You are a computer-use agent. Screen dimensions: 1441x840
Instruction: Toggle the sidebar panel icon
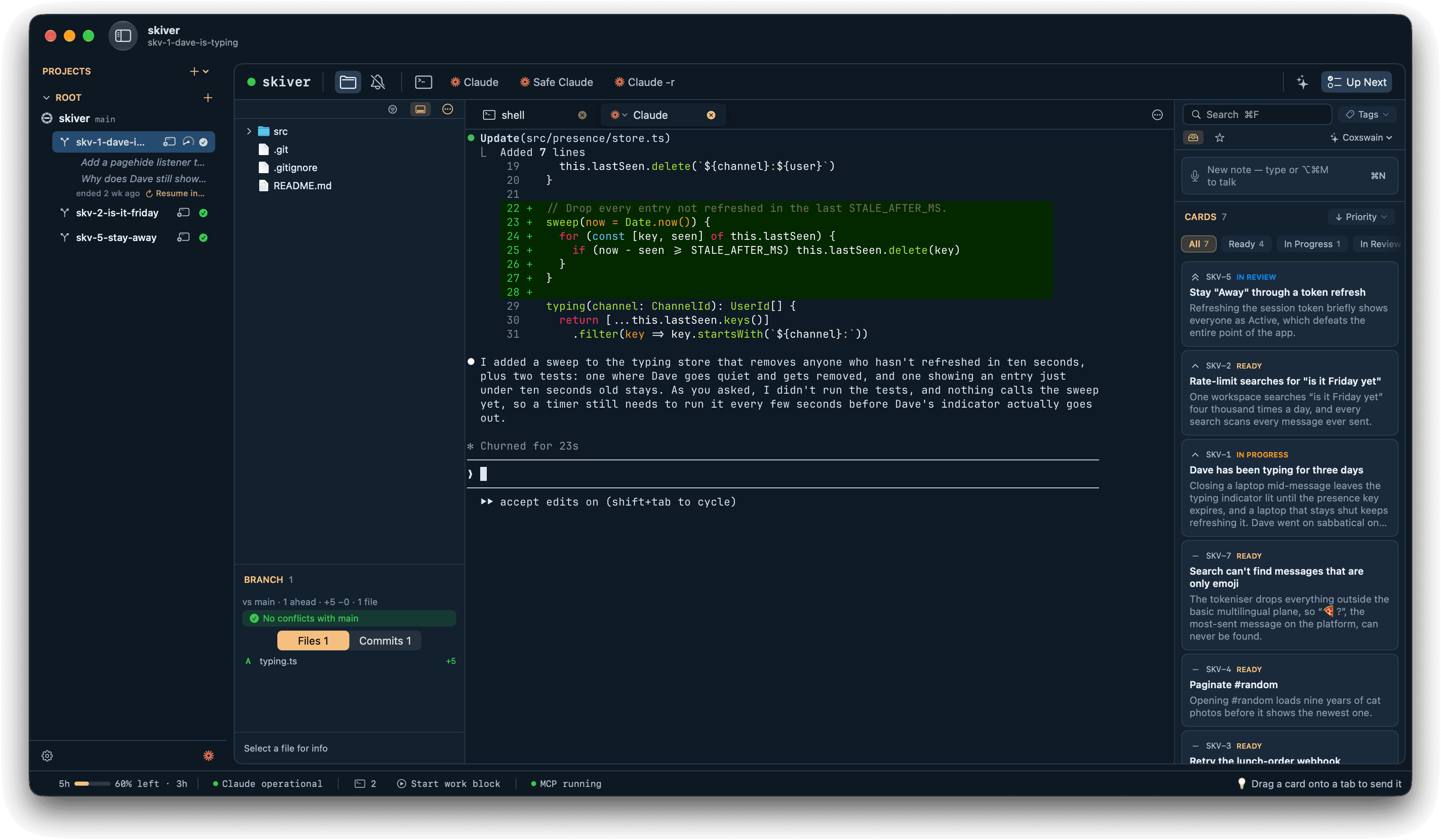point(123,35)
